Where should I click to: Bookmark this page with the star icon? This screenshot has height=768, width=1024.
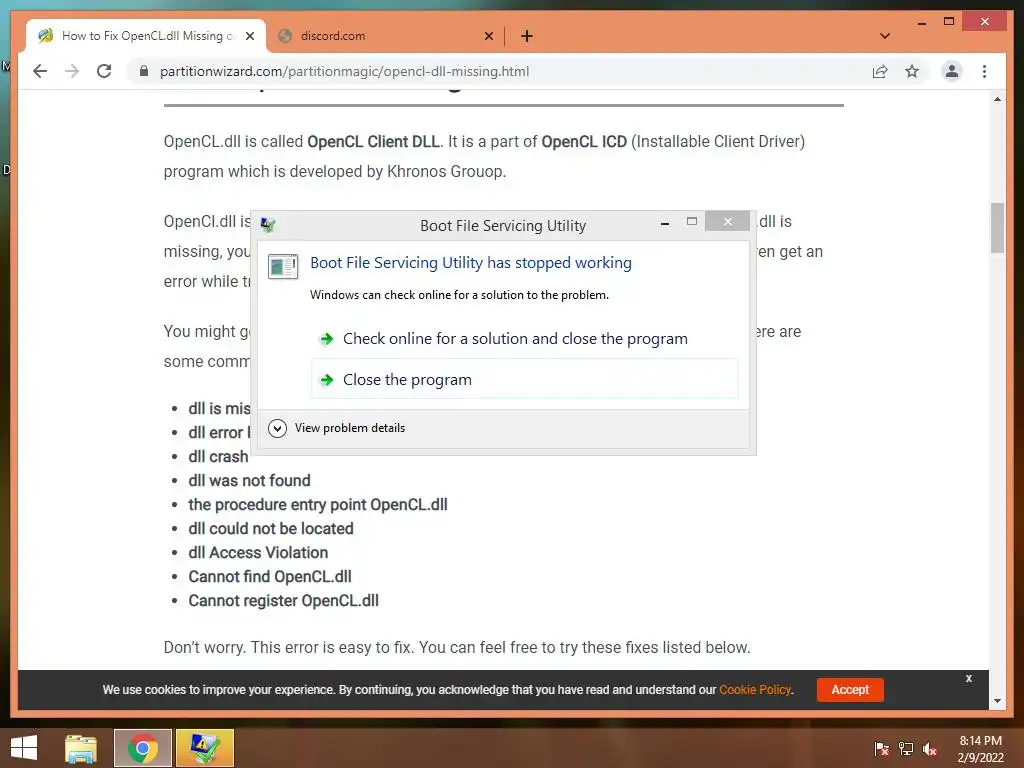click(x=912, y=71)
